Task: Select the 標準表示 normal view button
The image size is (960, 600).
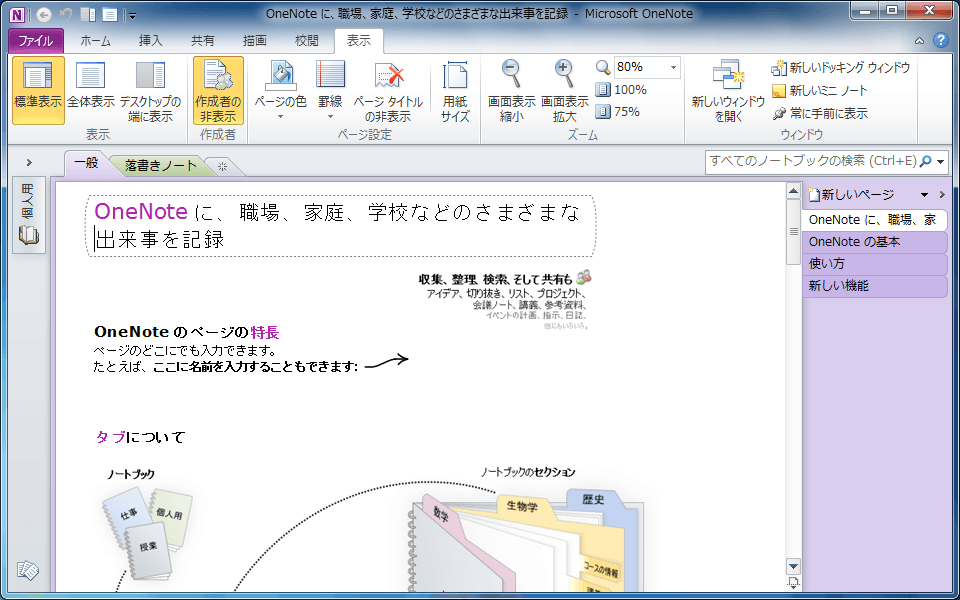Action: point(38,91)
